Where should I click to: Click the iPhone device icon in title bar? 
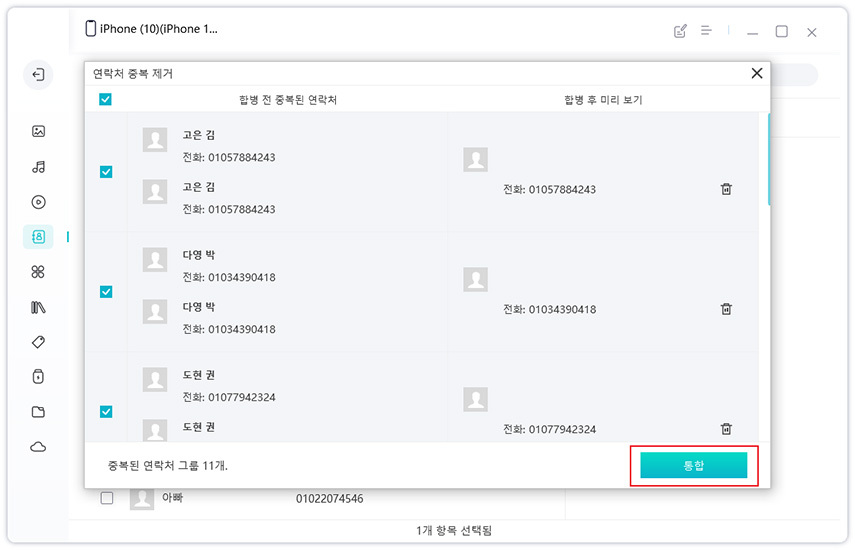91,28
